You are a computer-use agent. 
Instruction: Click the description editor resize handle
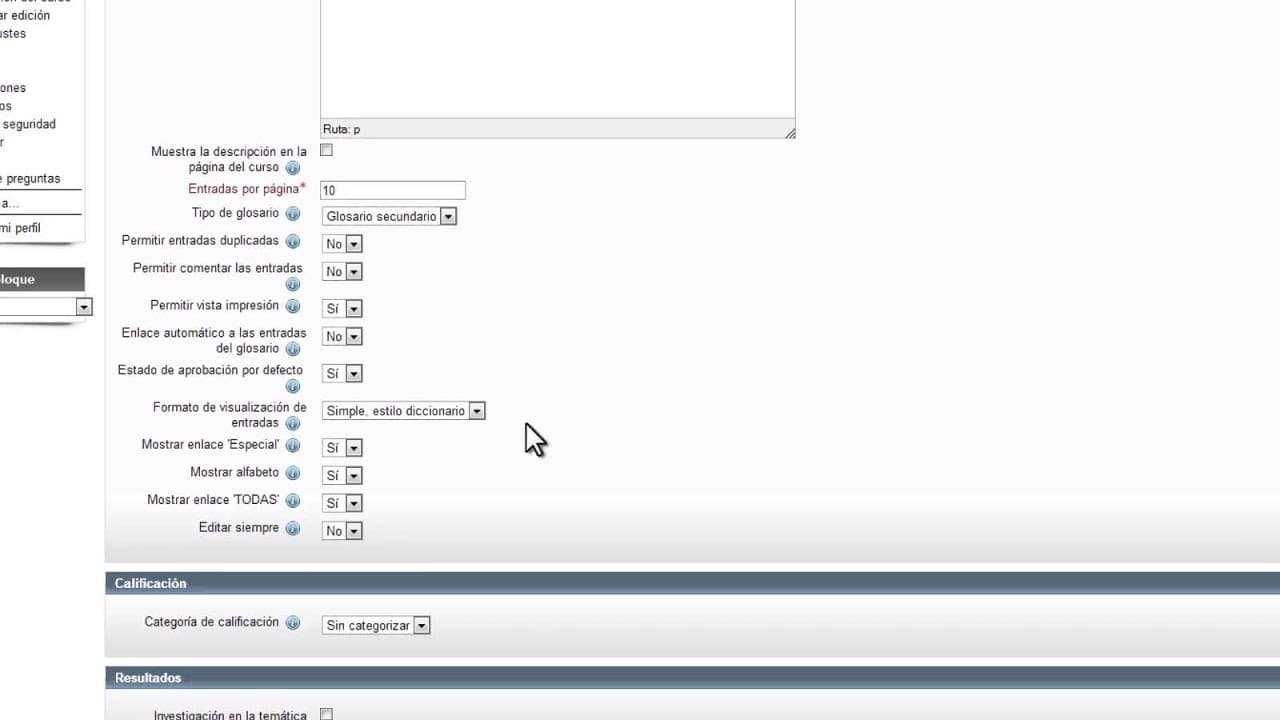789,132
